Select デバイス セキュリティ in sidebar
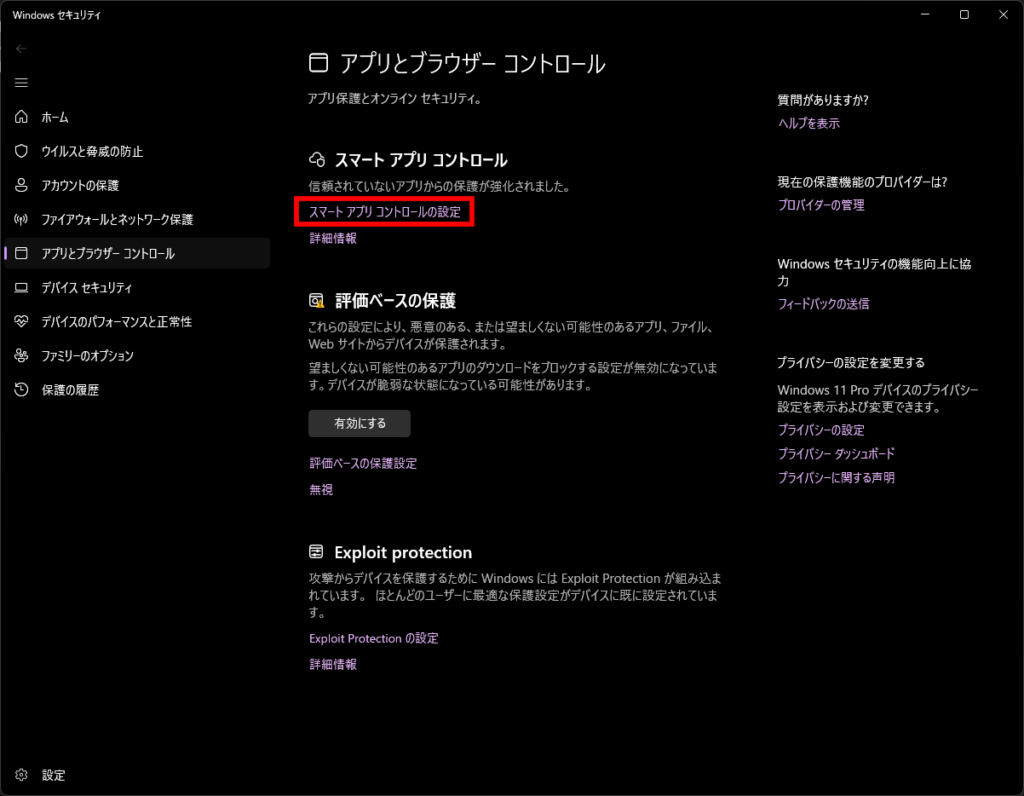Viewport: 1024px width, 796px height. 87,287
